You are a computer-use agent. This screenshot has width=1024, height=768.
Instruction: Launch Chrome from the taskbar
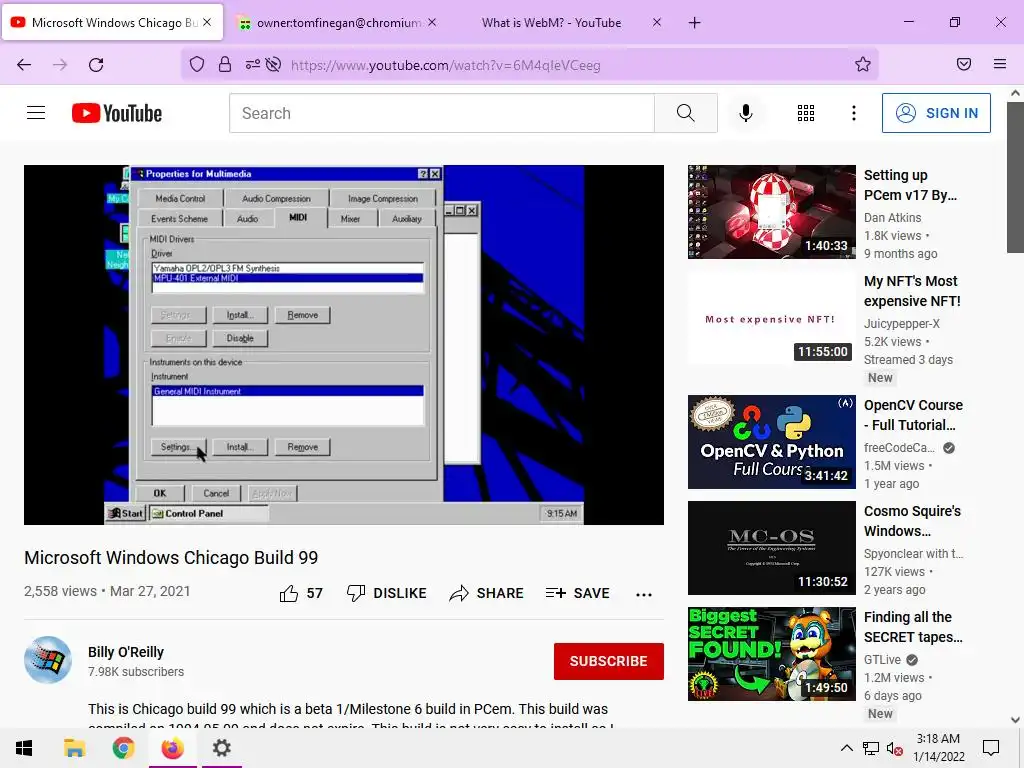tap(123, 748)
